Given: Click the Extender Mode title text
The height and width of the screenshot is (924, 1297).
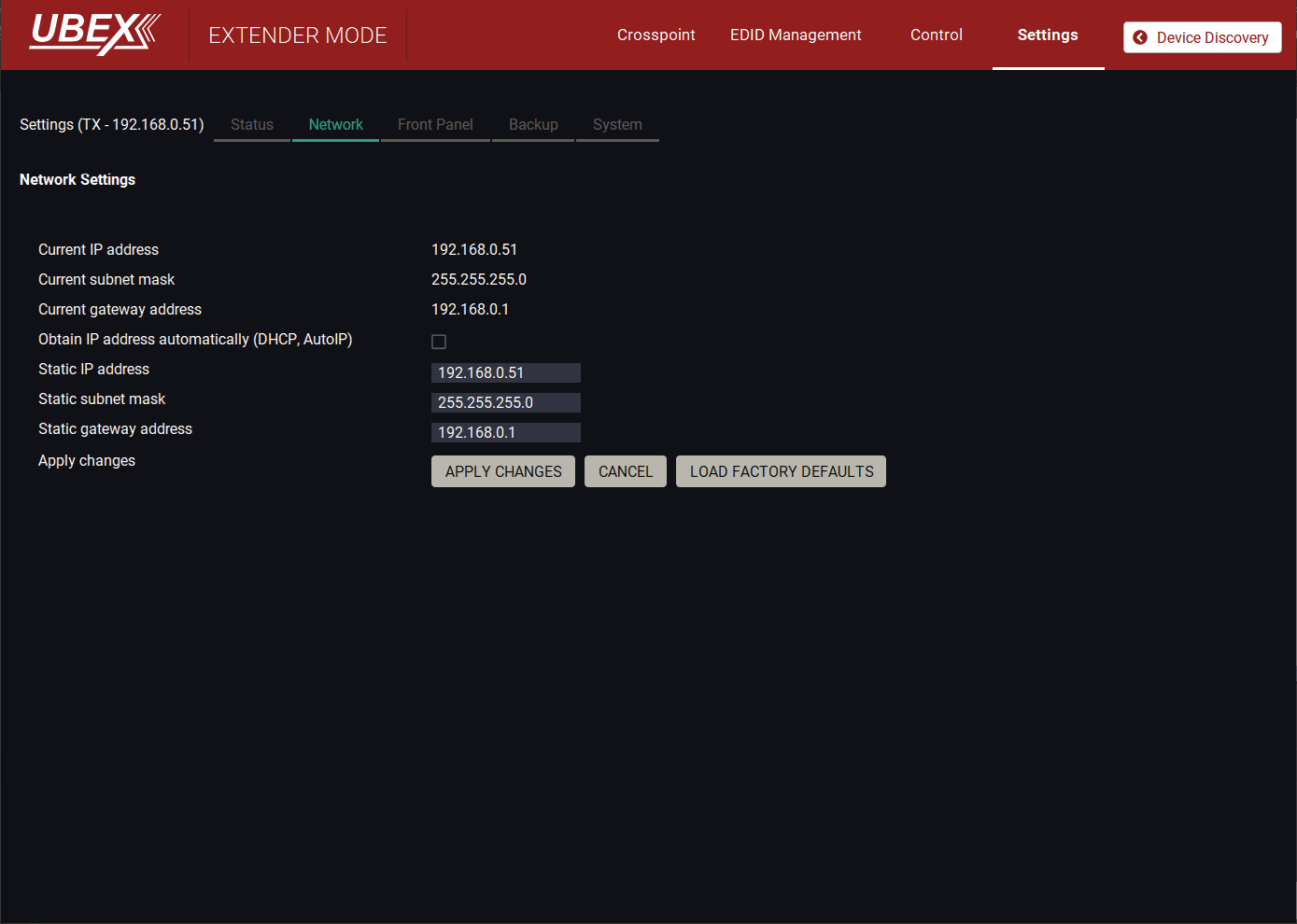Looking at the screenshot, I should coord(297,35).
